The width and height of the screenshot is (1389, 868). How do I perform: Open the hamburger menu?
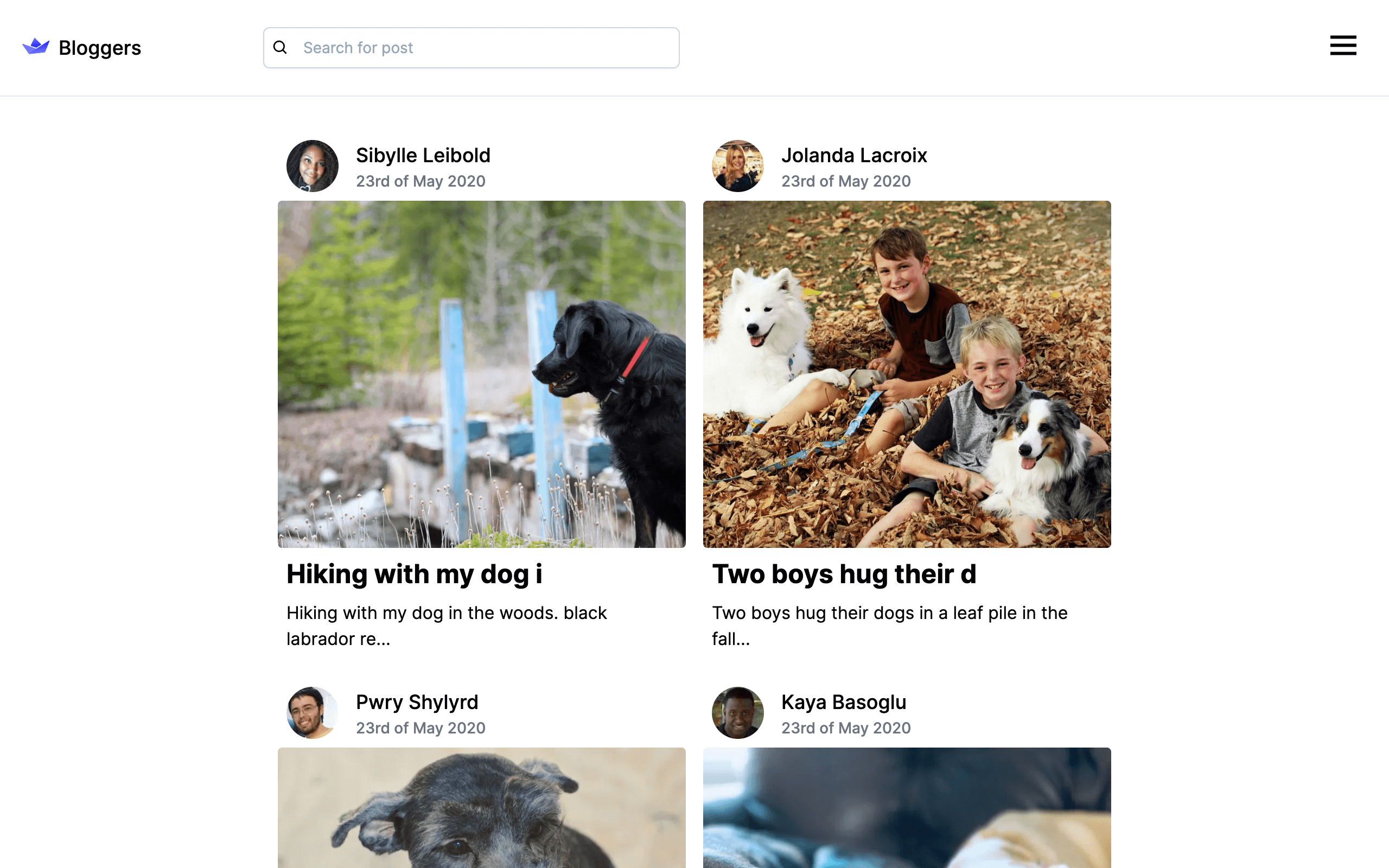click(1342, 46)
